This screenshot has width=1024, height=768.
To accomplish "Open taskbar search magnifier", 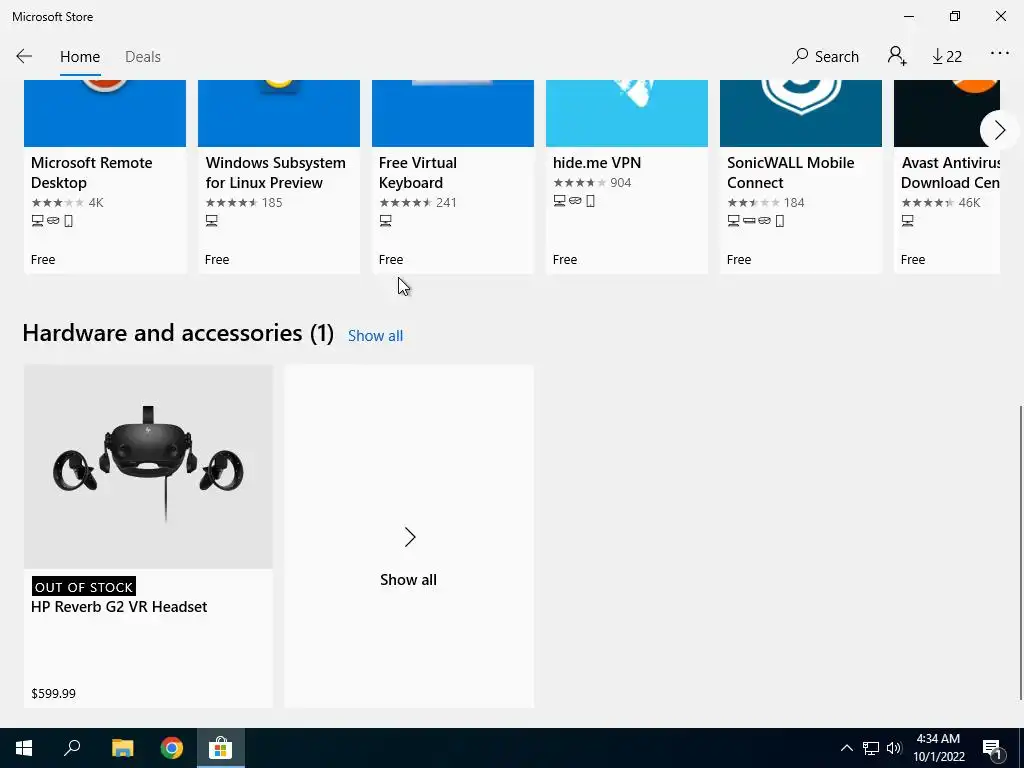I will [72, 748].
